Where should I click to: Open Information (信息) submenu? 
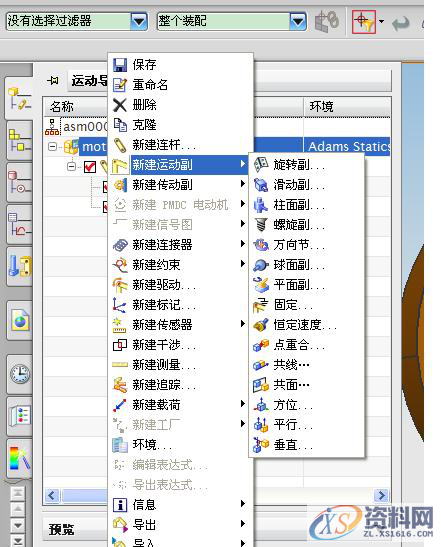tap(180, 505)
